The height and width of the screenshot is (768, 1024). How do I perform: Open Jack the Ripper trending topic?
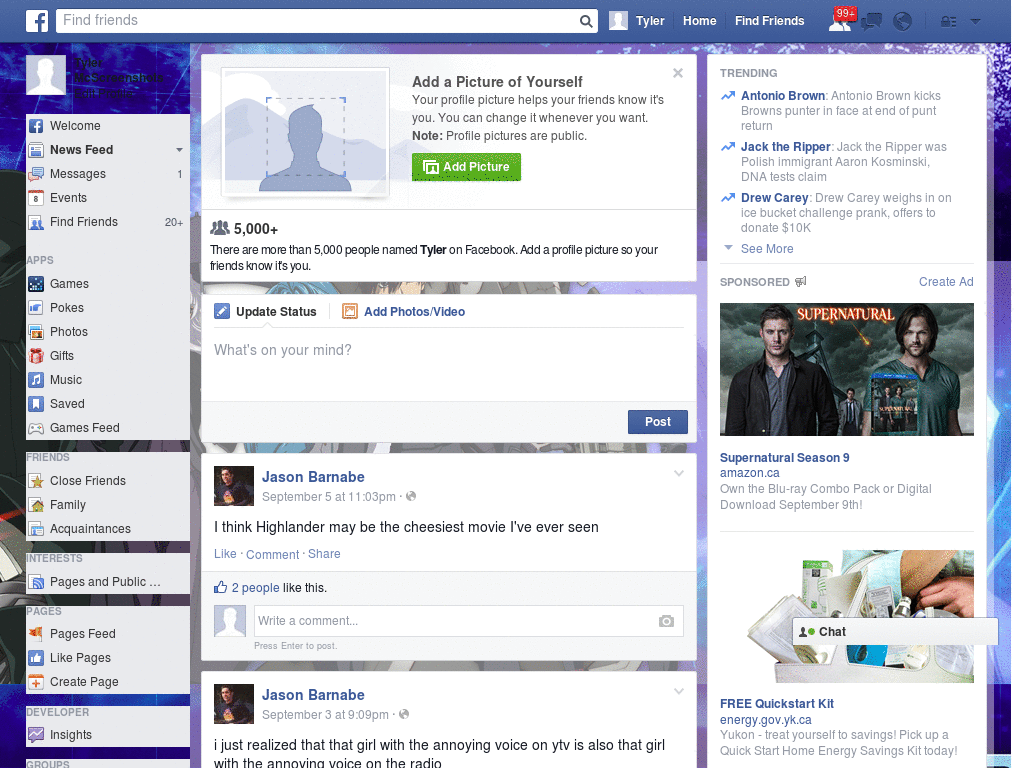tap(785, 147)
